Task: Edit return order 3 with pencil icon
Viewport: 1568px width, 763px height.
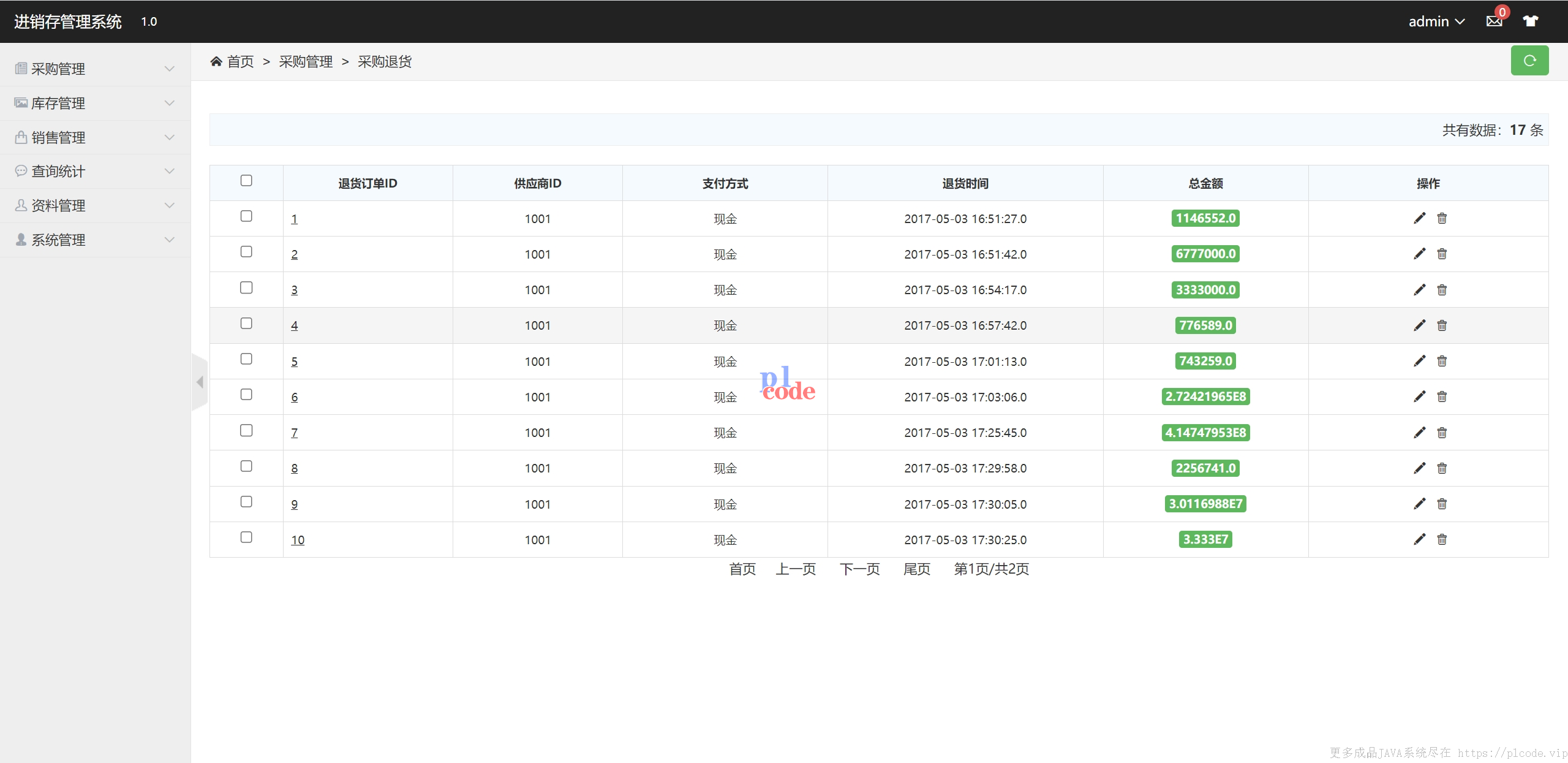Action: point(1419,290)
